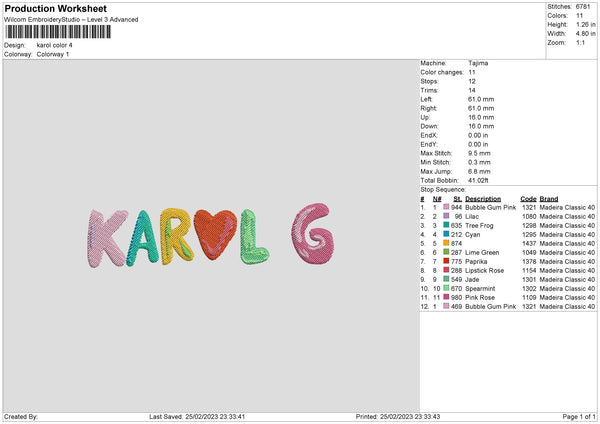Click the embroidered KAROL G design preview
The height and width of the screenshot is (424, 600).
[210, 235]
